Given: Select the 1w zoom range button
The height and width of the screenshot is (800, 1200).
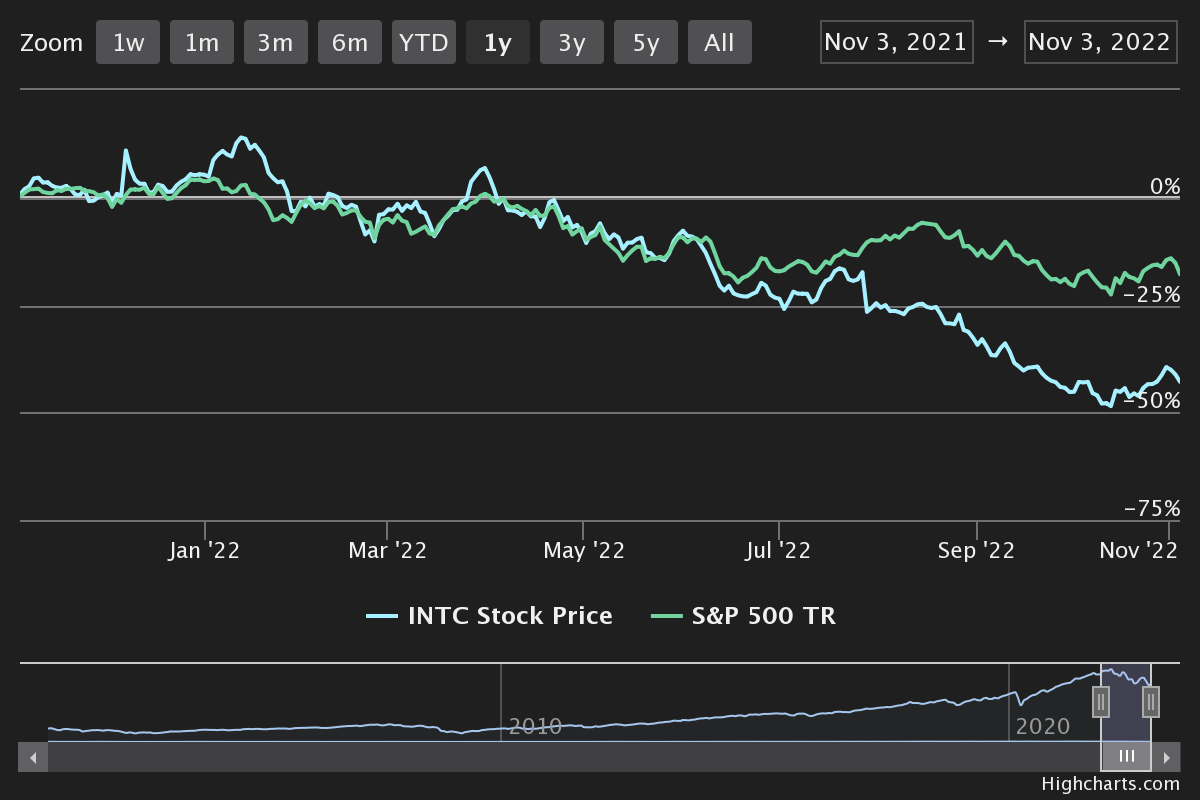Looking at the screenshot, I should pyautogui.click(x=128, y=43).
